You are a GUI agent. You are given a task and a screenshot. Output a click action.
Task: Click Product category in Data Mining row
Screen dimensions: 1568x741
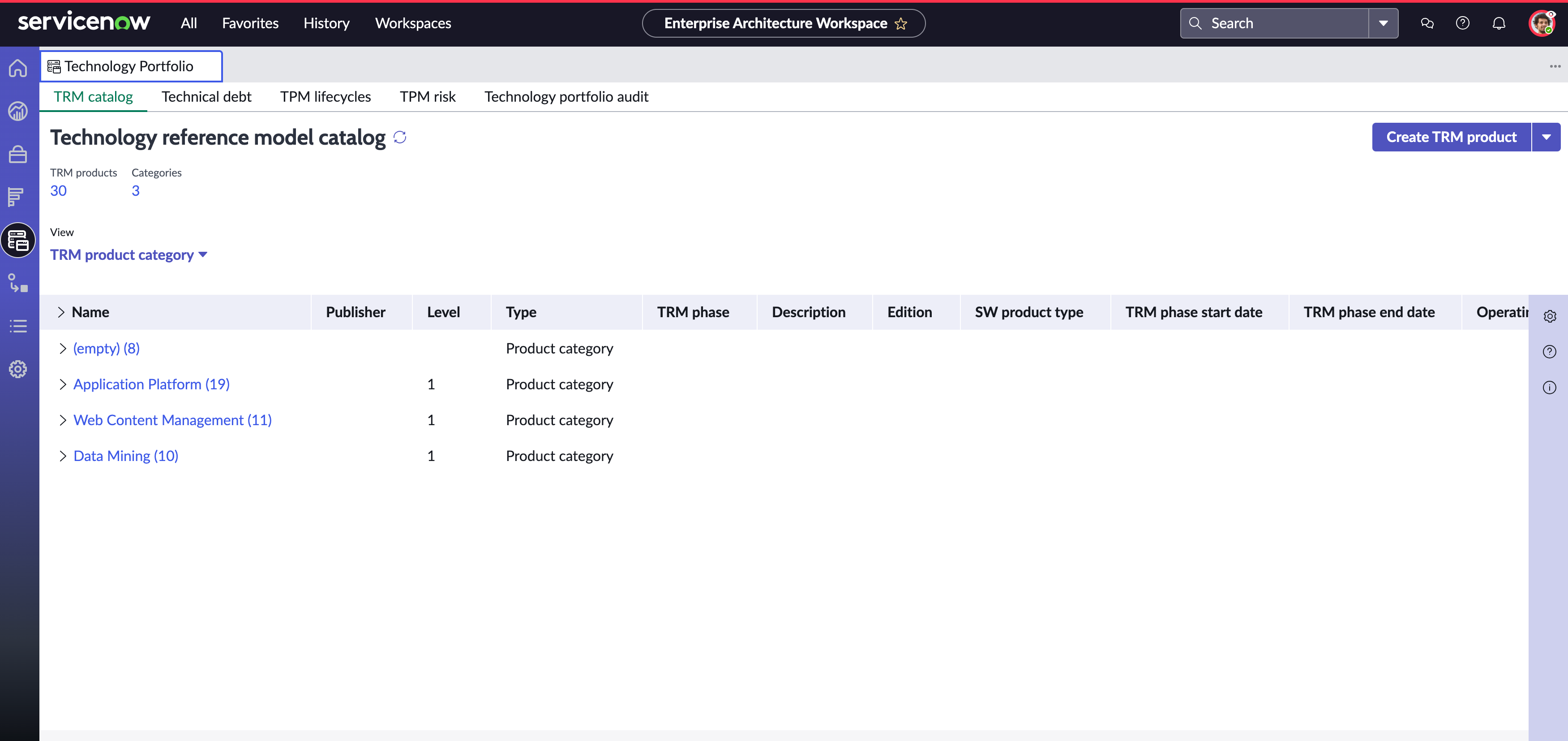(559, 456)
